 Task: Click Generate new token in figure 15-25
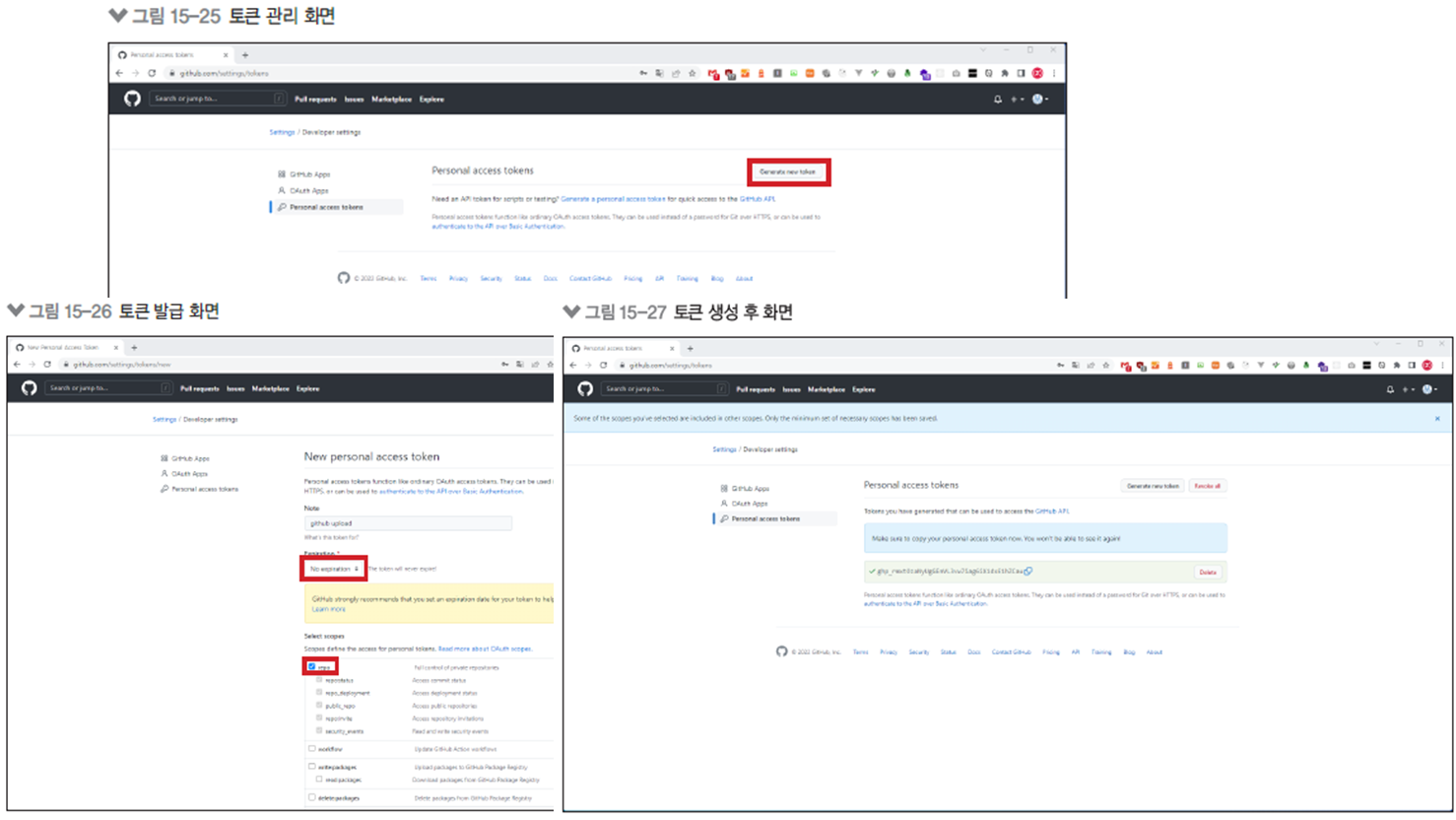pos(788,171)
